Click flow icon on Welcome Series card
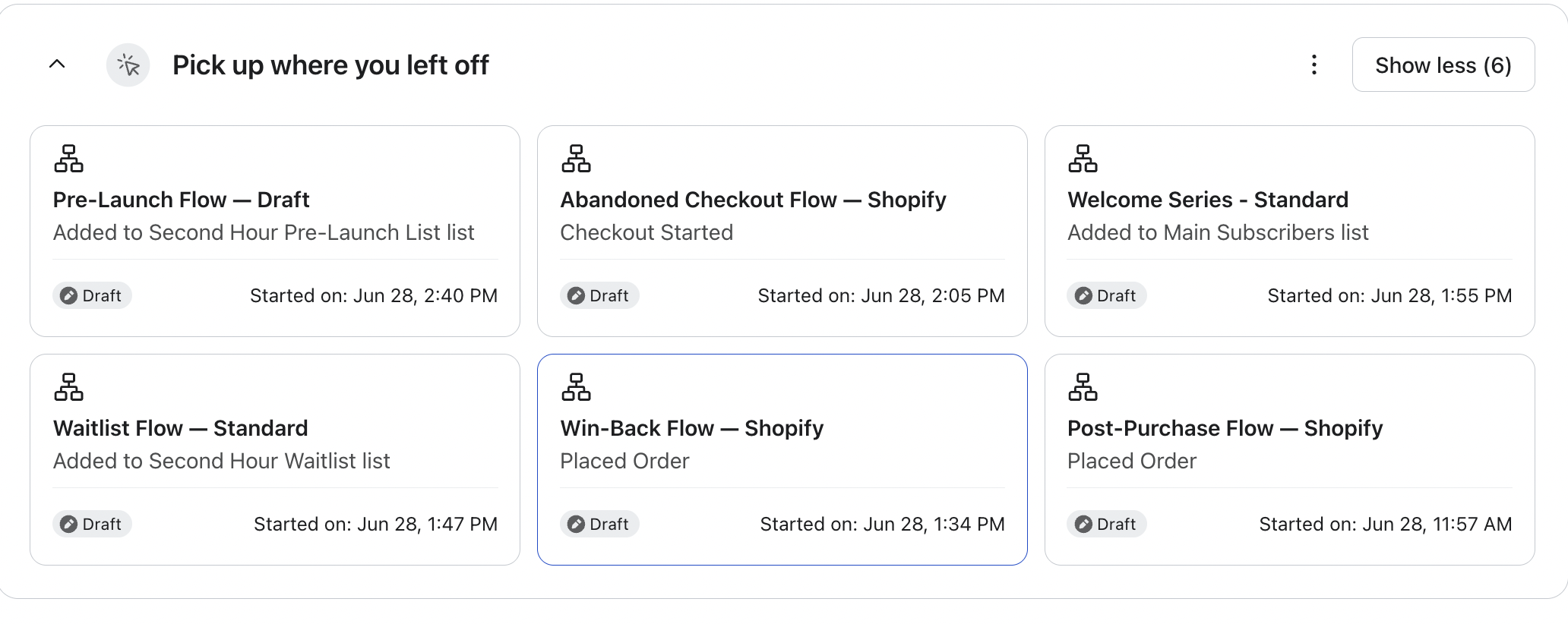The image size is (1568, 624). tap(1083, 159)
